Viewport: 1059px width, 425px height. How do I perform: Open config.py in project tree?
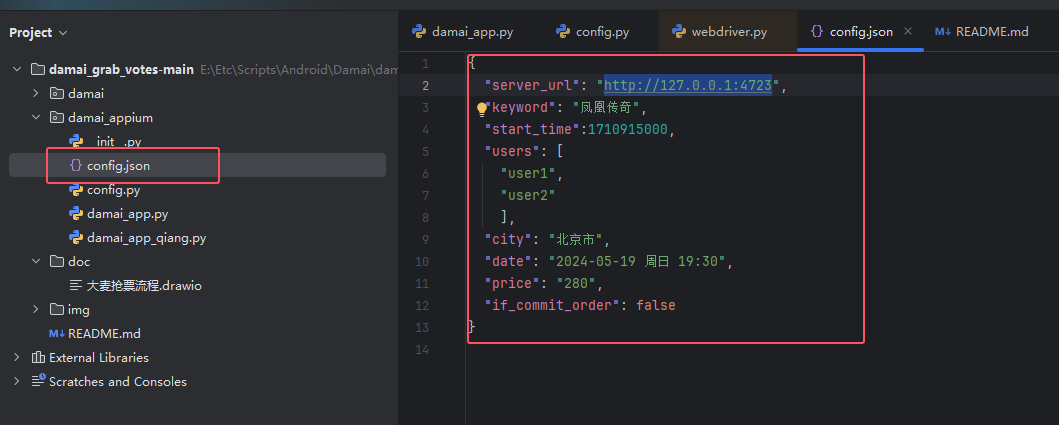[x=113, y=190]
